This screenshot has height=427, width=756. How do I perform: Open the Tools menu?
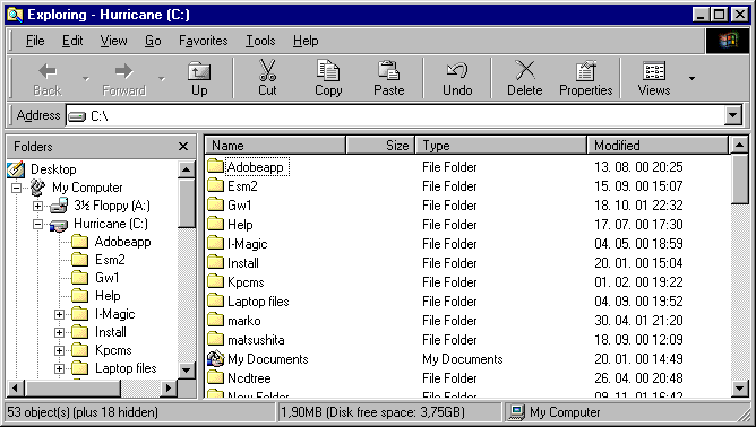point(260,41)
